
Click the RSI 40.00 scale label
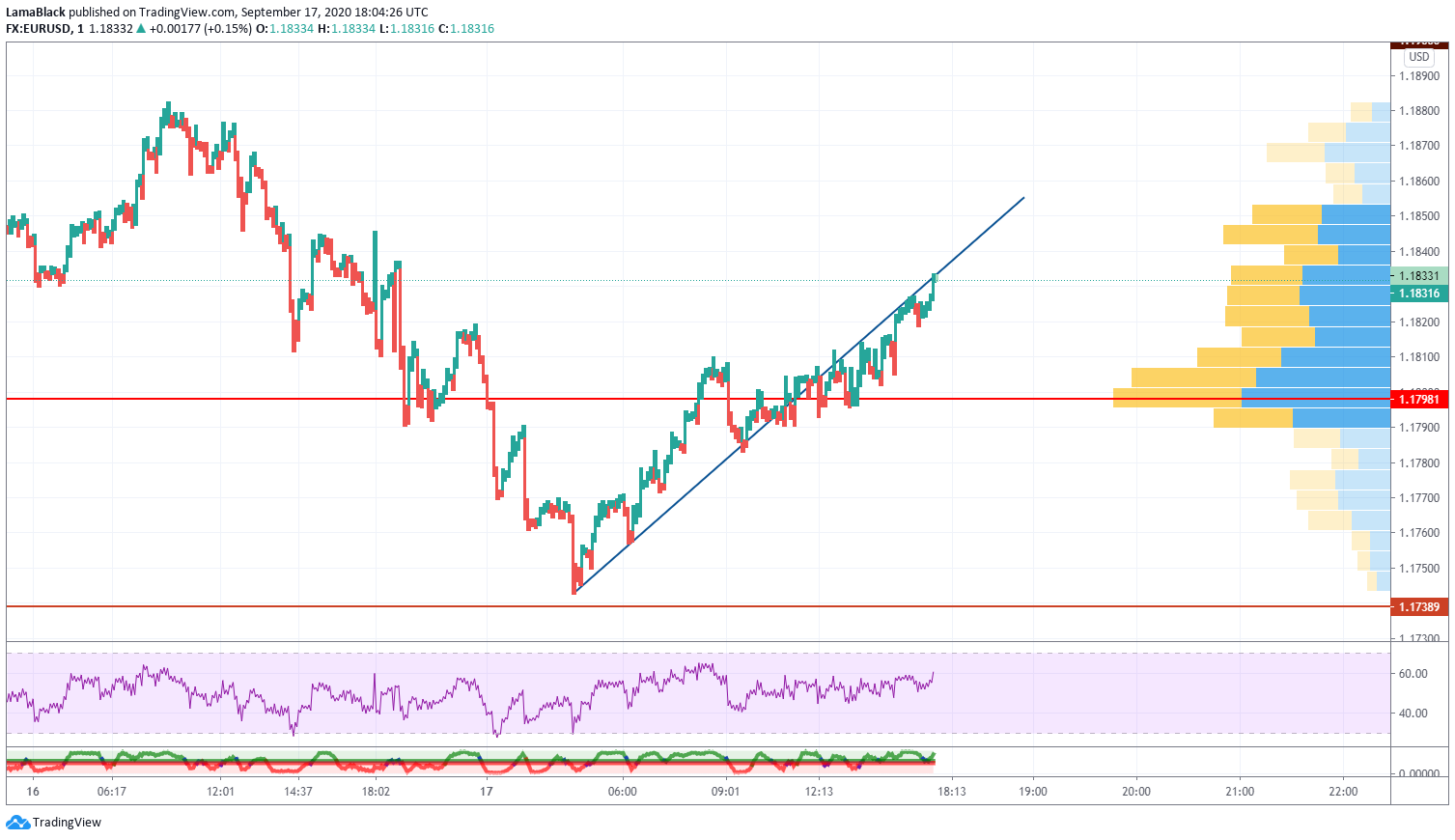[1413, 714]
